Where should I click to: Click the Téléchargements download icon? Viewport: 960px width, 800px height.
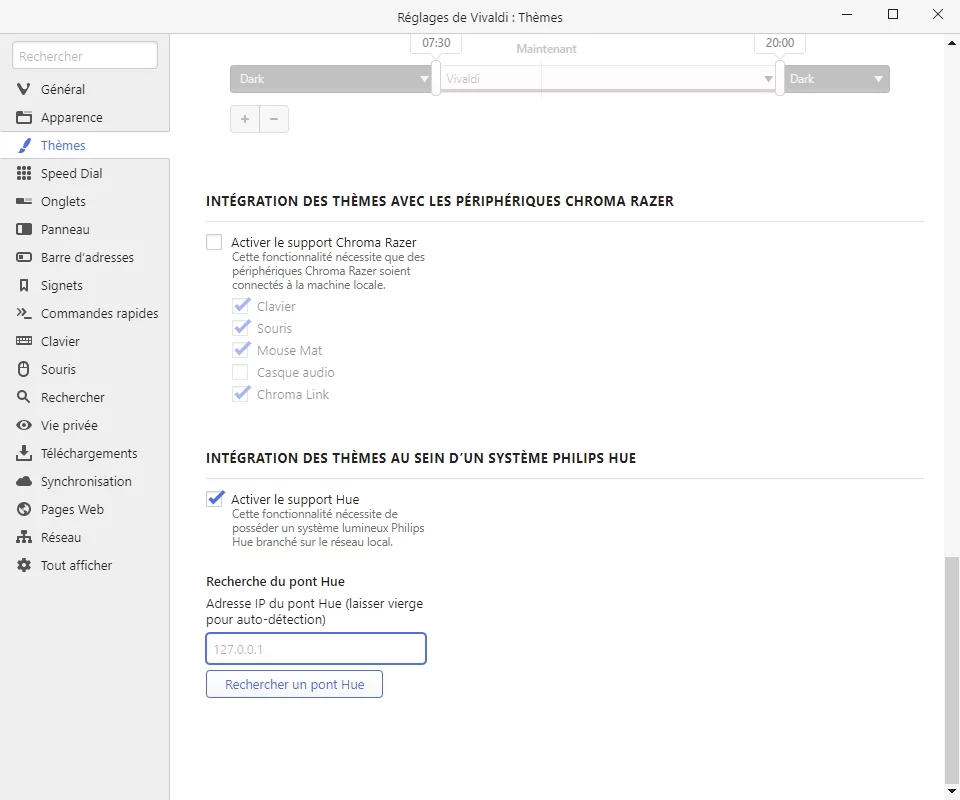coord(24,454)
